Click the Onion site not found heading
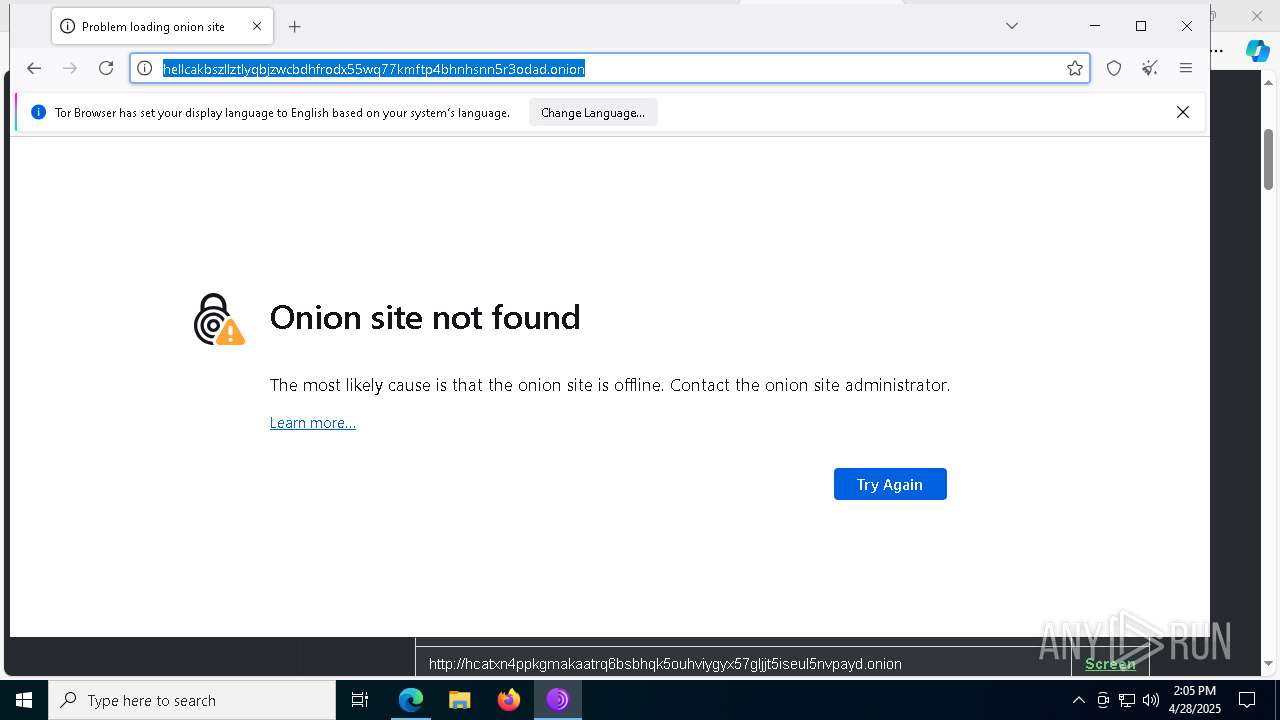Screen dimensions: 1280x720 425,317
